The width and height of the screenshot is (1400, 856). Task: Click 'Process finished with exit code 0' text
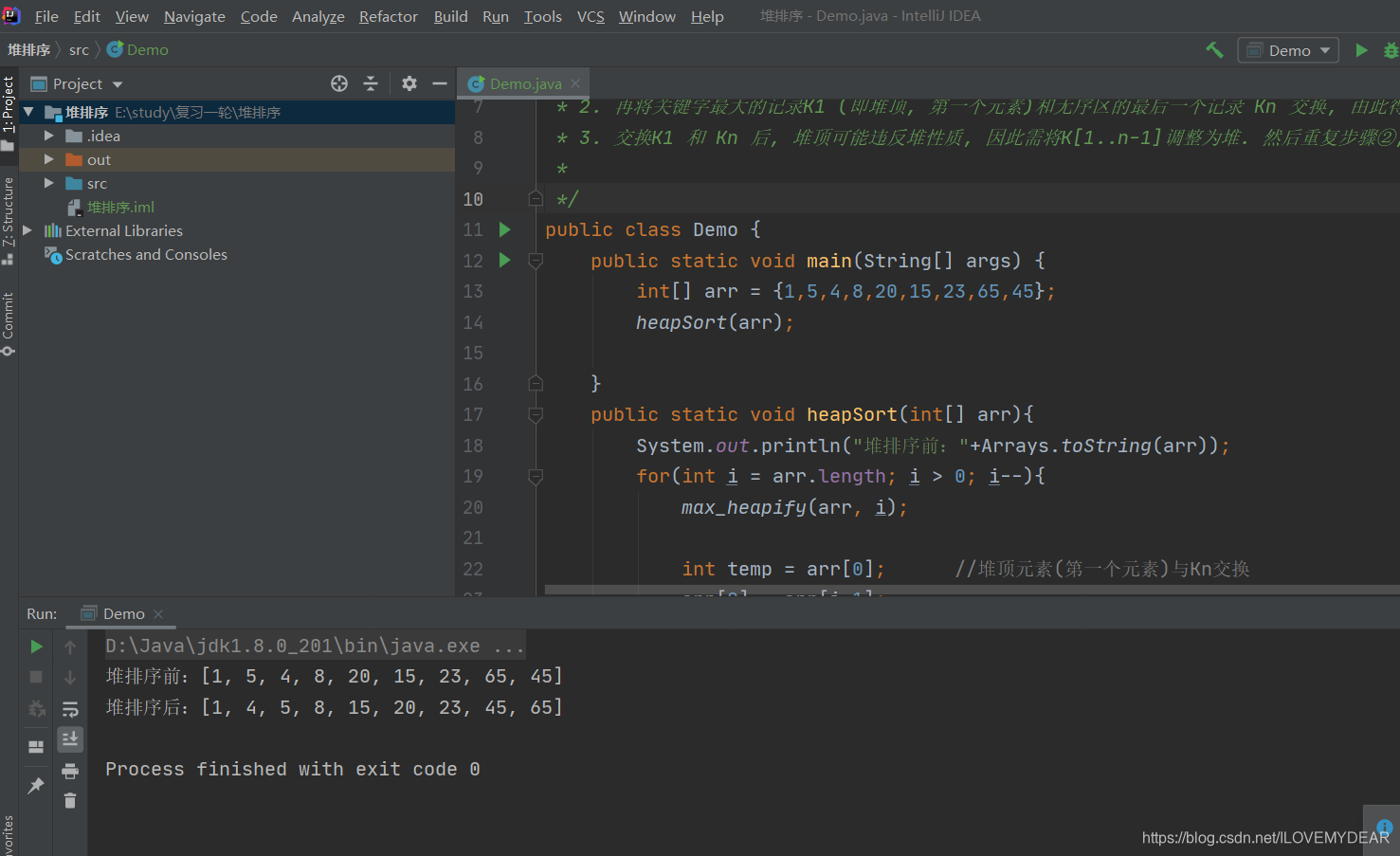click(293, 769)
